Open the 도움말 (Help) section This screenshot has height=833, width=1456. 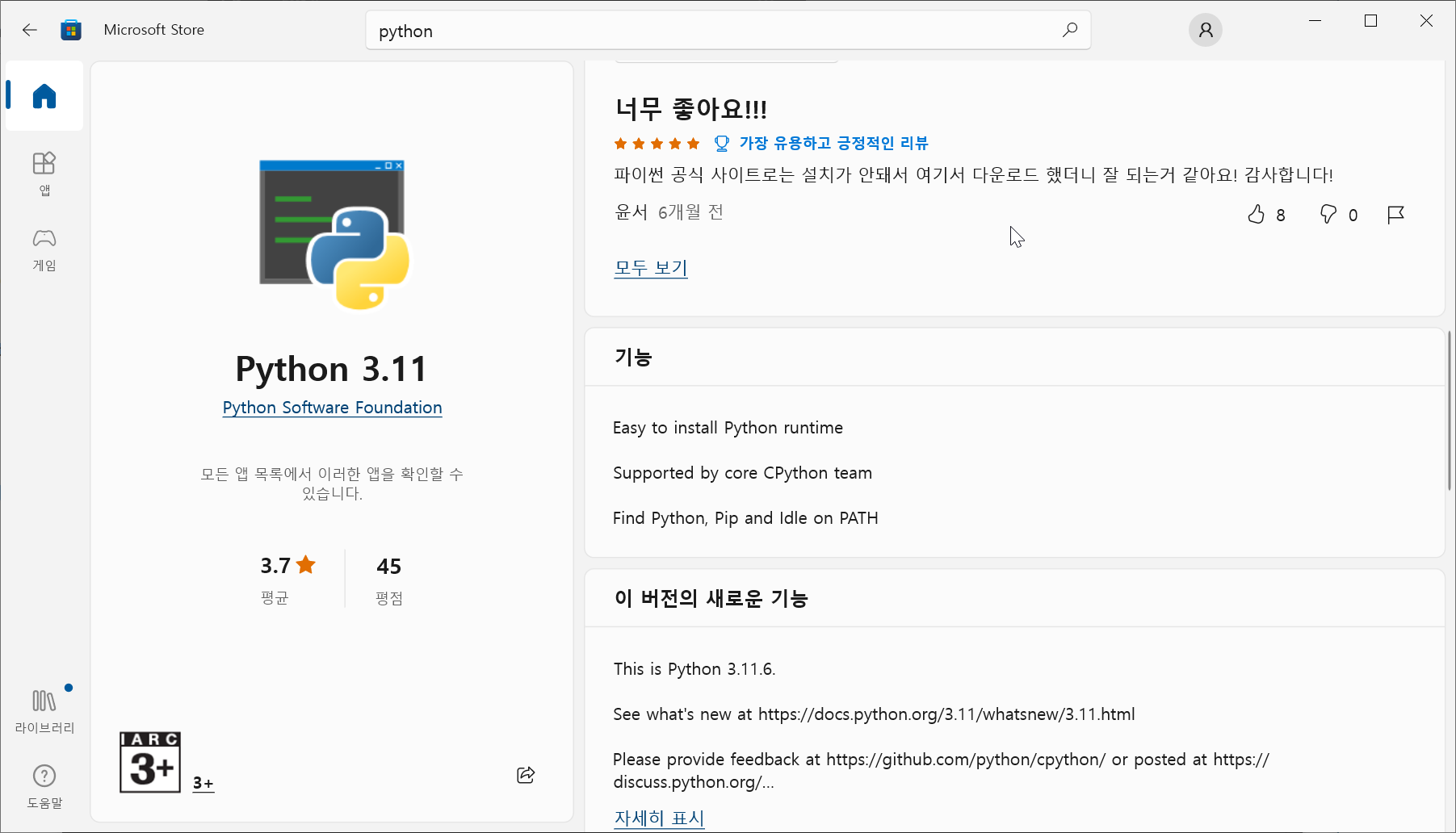coord(44,785)
